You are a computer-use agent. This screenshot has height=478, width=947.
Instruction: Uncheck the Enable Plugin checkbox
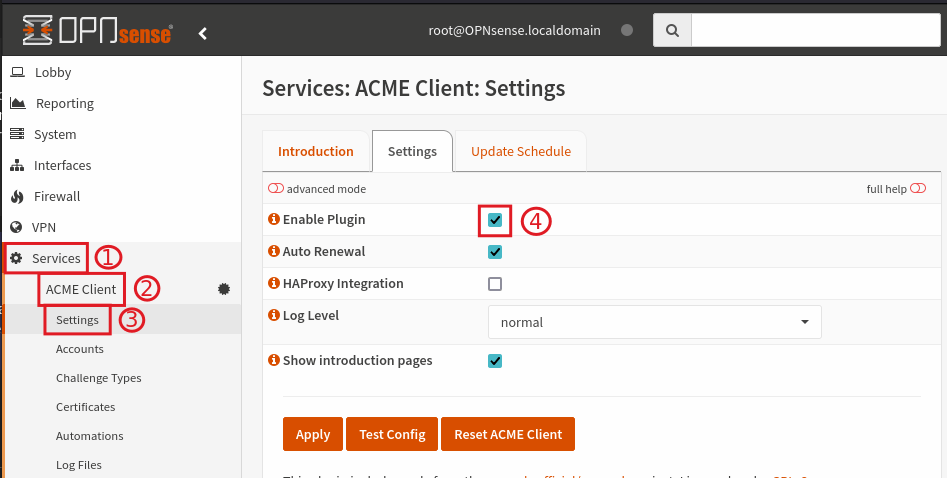[495, 220]
